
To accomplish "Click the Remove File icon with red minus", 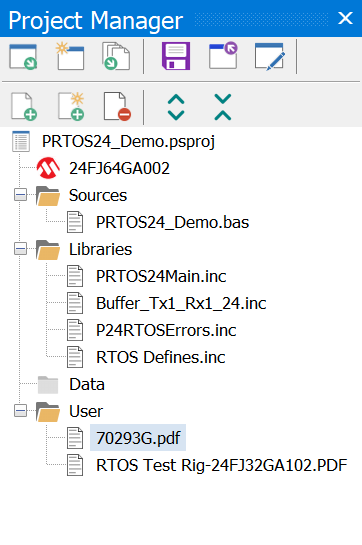I will coord(117,106).
